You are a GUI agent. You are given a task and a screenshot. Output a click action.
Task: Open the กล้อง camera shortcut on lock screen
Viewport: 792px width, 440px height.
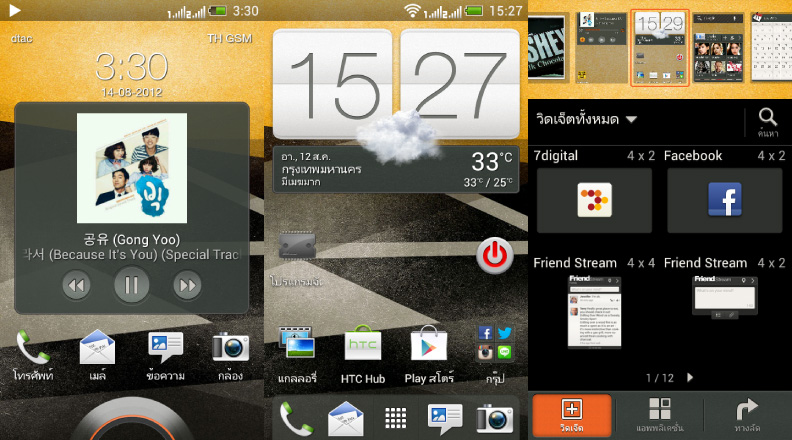click(231, 355)
